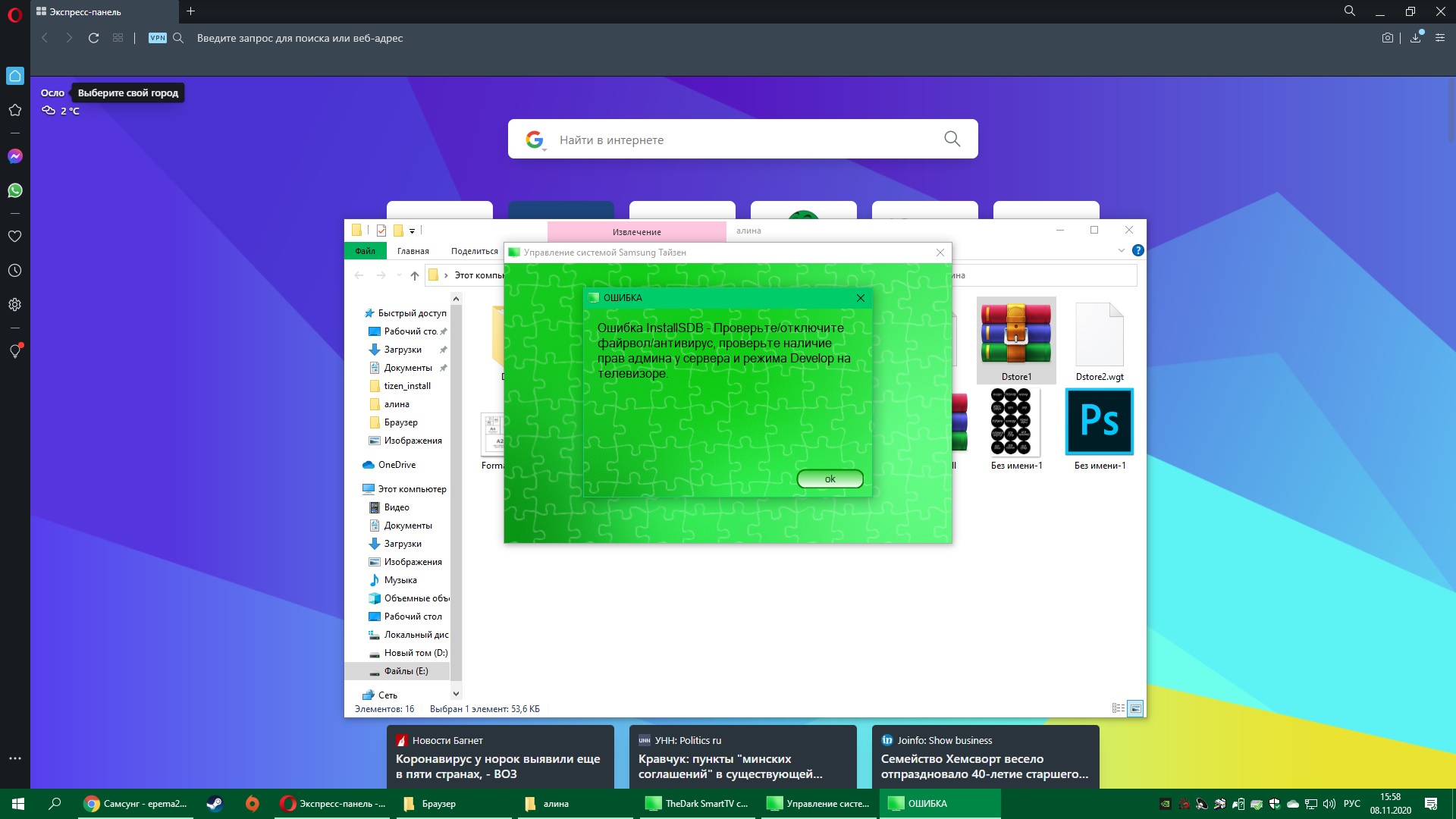Image resolution: width=1456 pixels, height=819 pixels.
Task: Expand the Explorer ribbon chevron
Action: tap(1121, 251)
